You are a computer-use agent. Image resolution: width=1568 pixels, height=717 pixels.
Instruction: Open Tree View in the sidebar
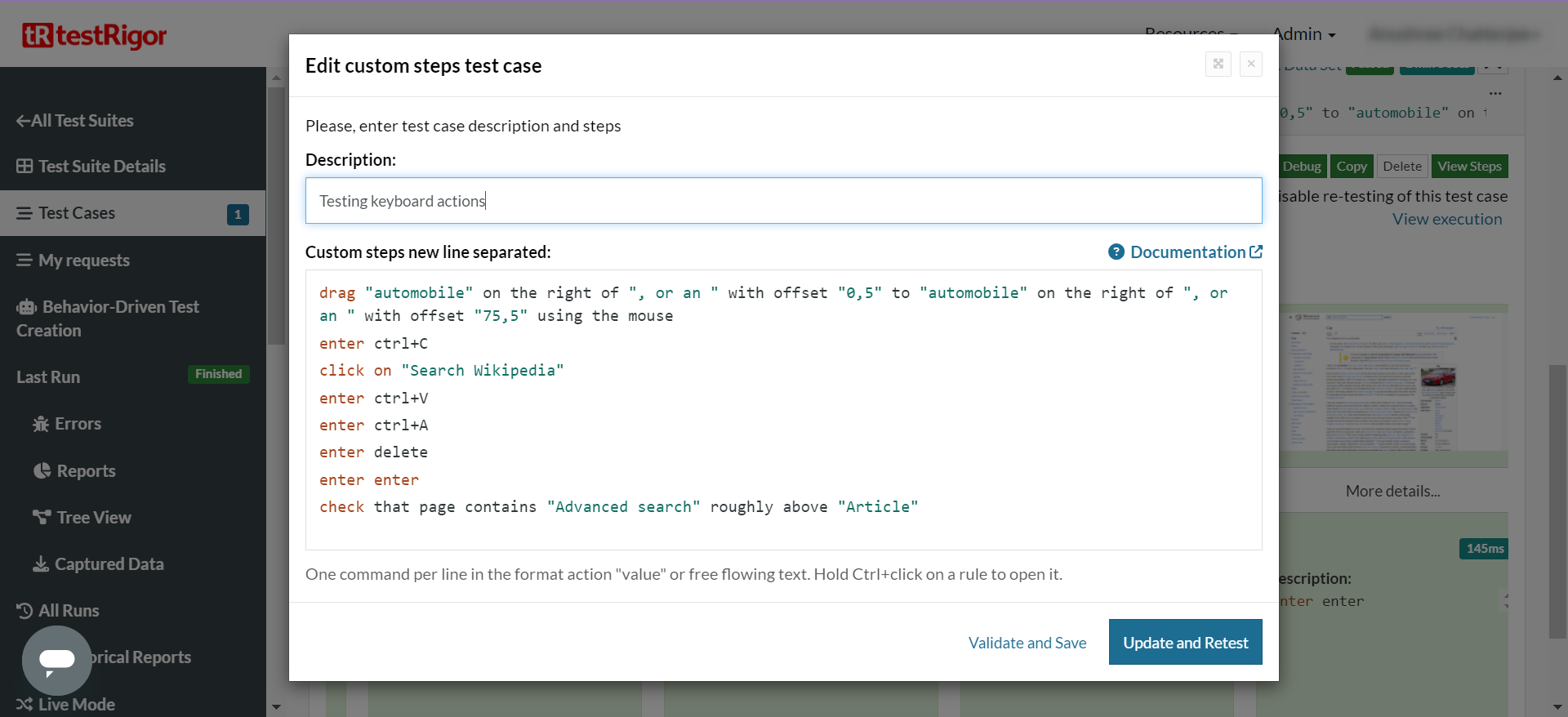(x=93, y=518)
